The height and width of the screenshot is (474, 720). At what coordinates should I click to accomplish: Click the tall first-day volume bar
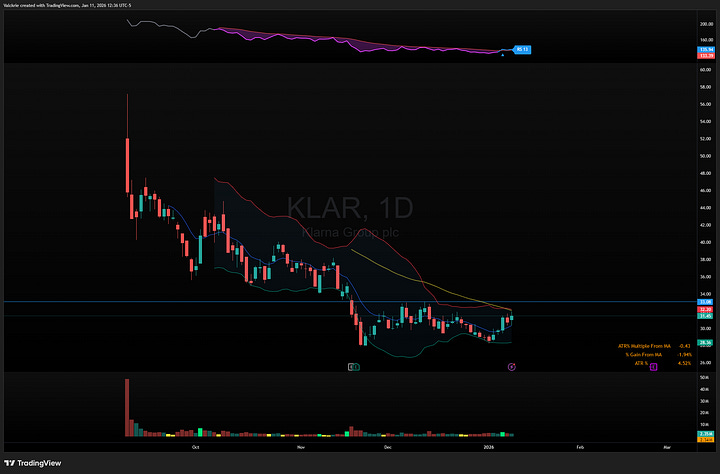pyautogui.click(x=127, y=407)
